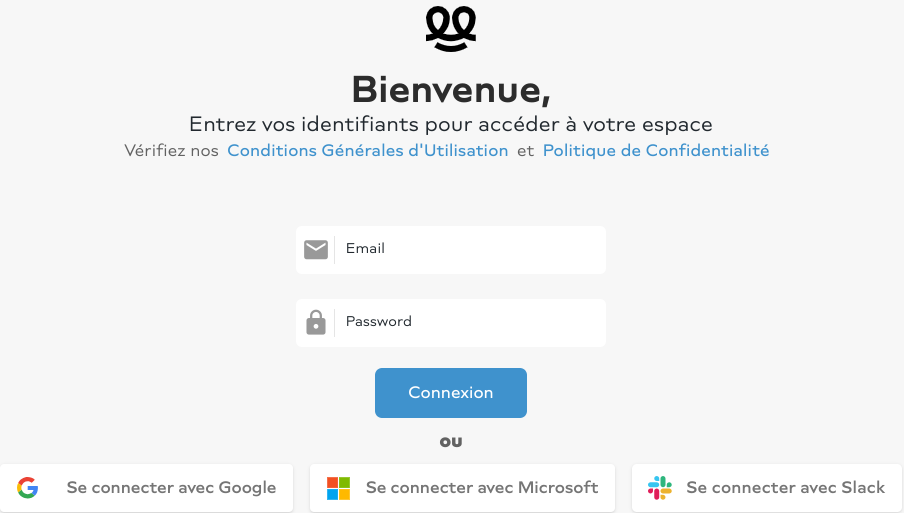Viewport: 904px width, 513px height.
Task: Choose Se connecter avec Slack label
Action: (x=785, y=488)
